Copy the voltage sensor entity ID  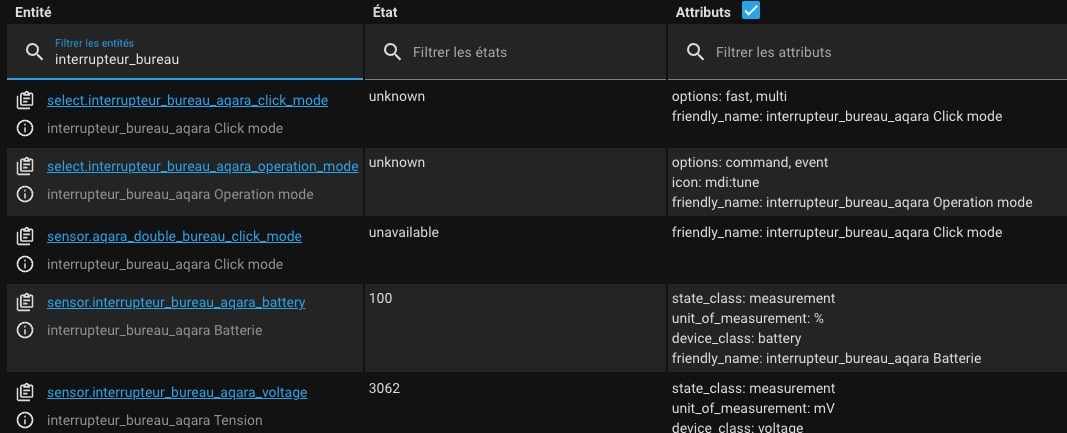pyautogui.click(x=25, y=392)
